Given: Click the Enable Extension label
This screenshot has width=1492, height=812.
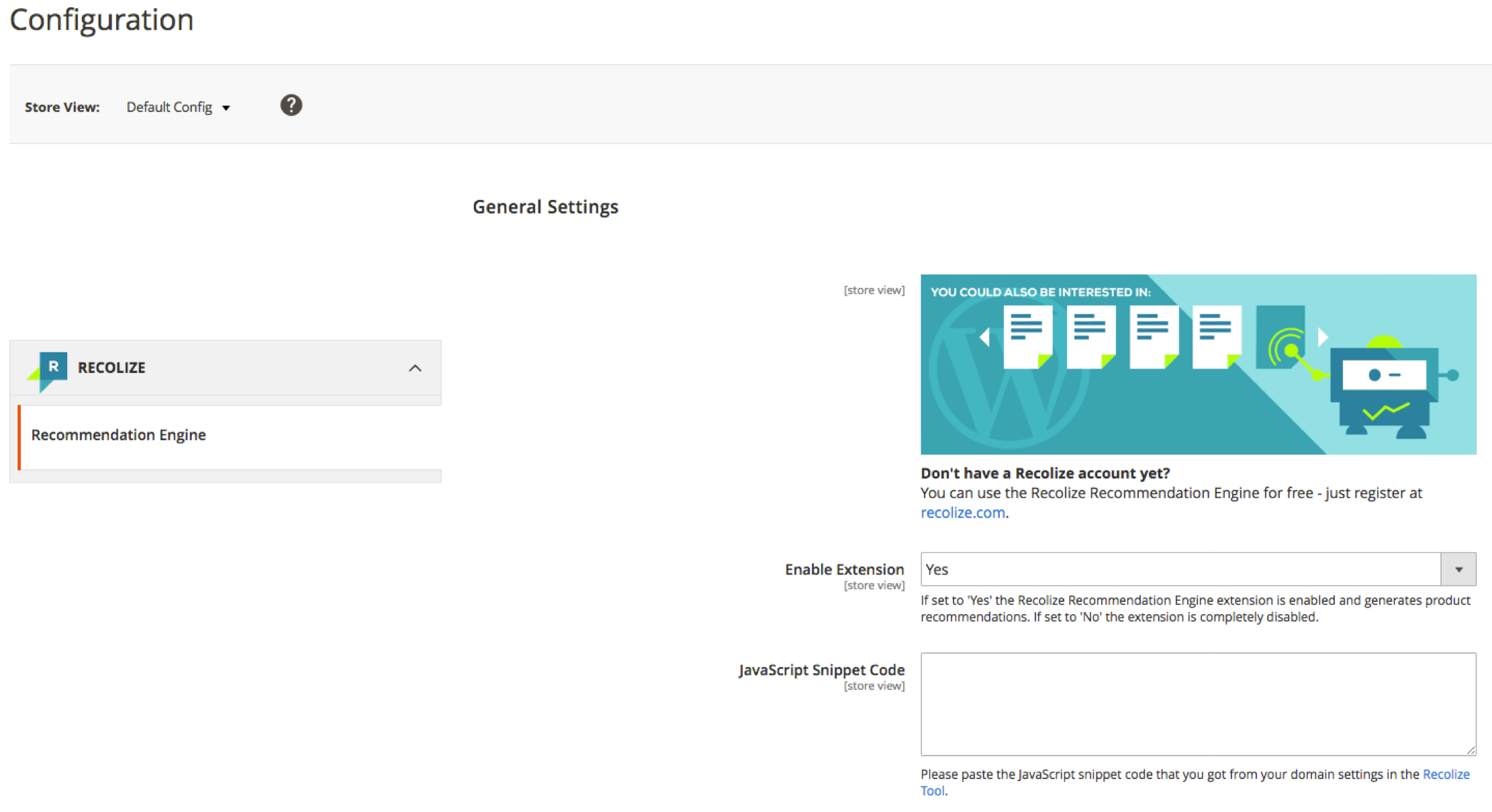Looking at the screenshot, I should pos(844,569).
